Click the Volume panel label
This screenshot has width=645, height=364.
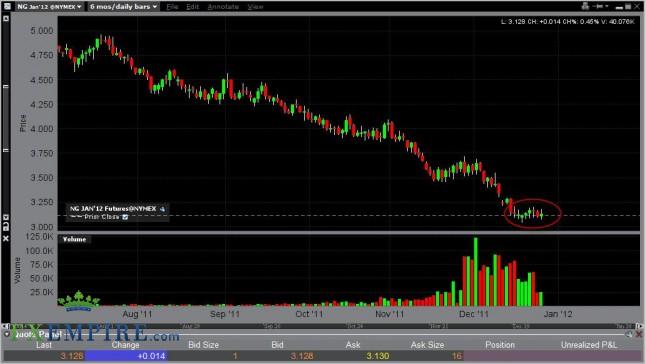click(74, 239)
